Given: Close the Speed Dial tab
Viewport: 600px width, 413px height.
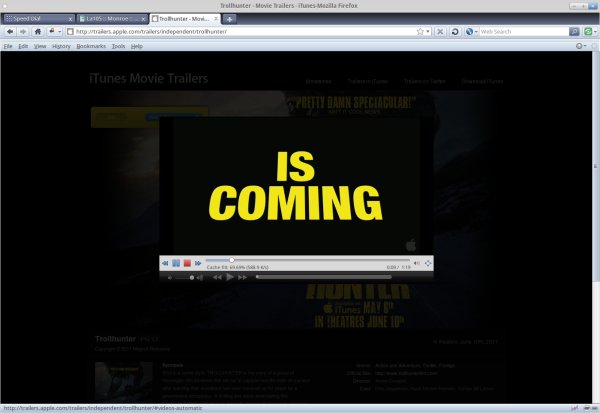Looking at the screenshot, I should [x=70, y=19].
